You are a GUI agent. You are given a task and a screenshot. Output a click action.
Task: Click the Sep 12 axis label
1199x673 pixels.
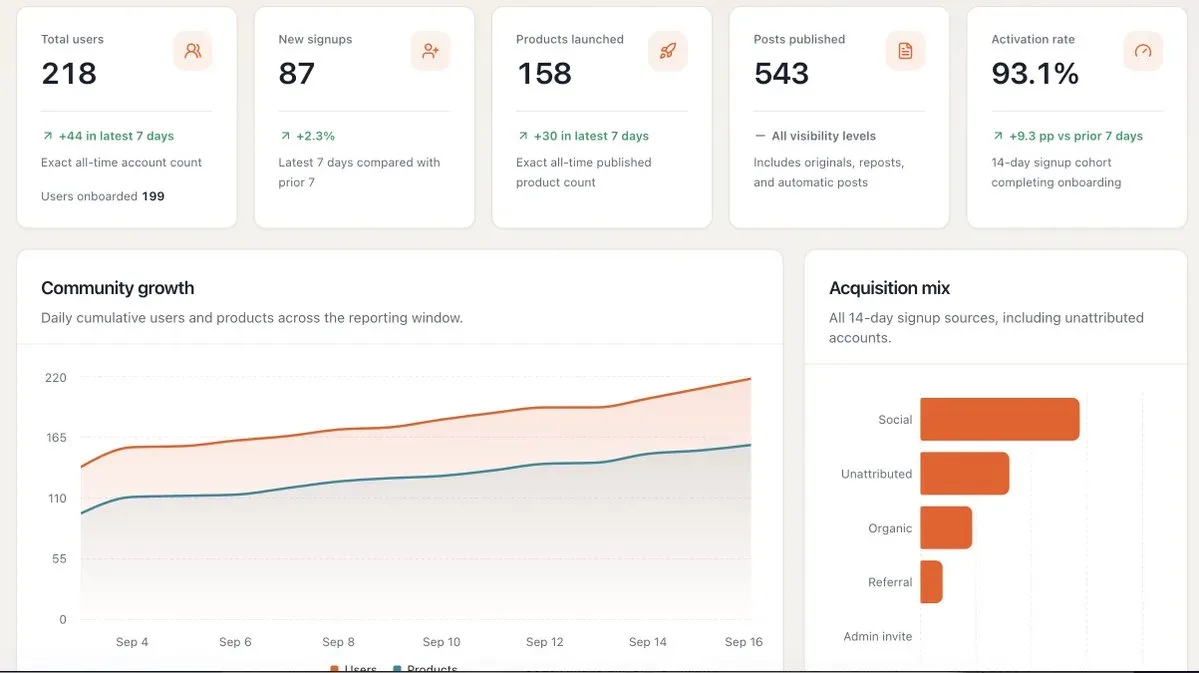[x=544, y=642]
